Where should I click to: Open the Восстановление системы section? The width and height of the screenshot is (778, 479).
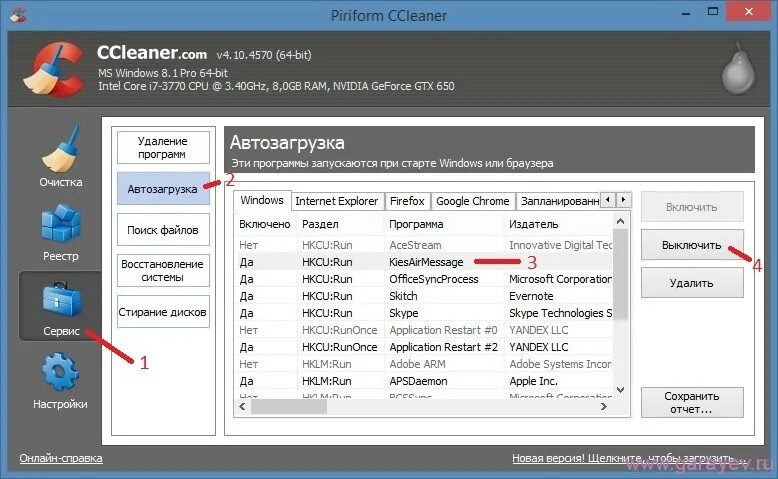163,271
